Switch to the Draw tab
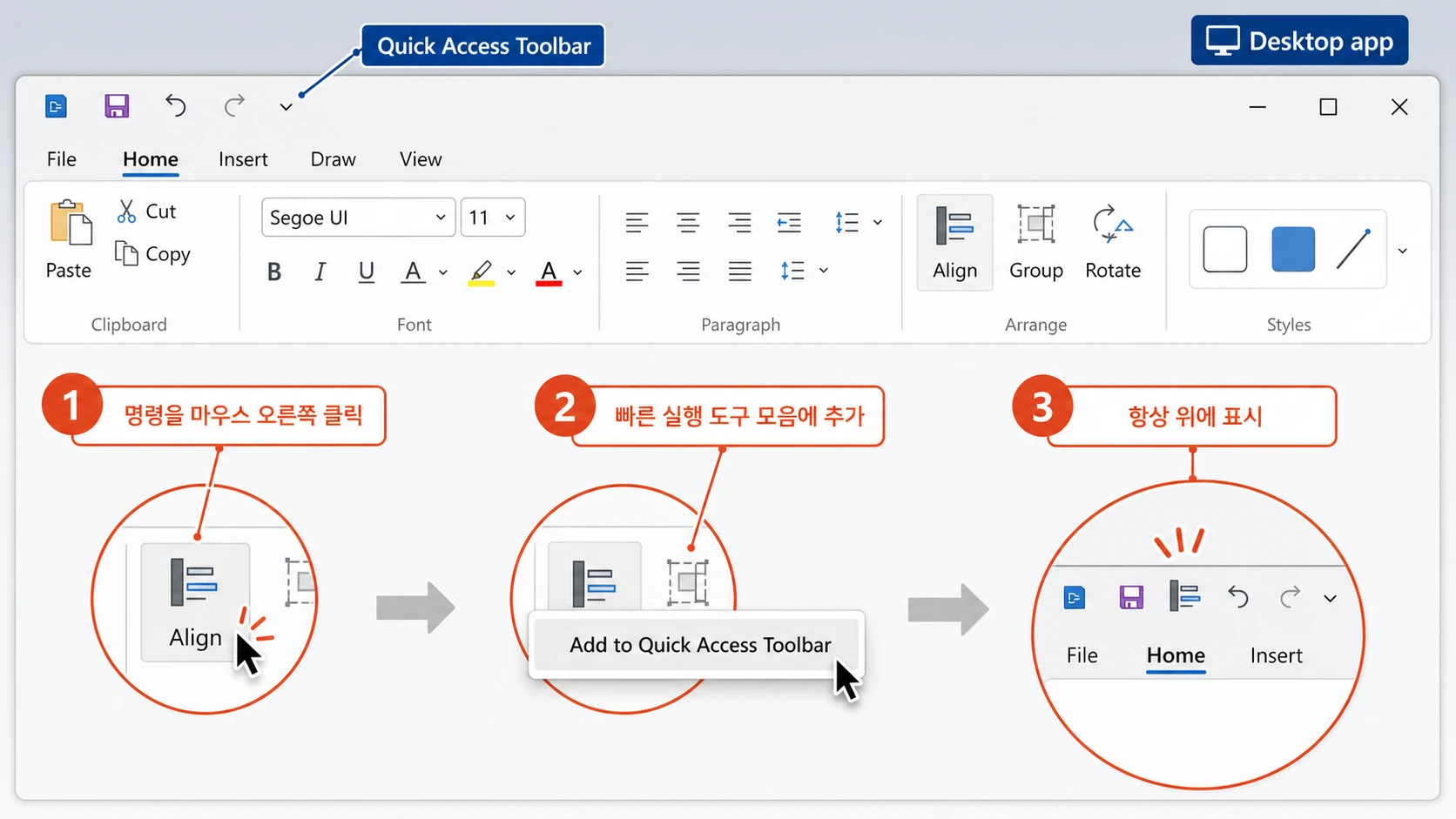 [x=334, y=159]
